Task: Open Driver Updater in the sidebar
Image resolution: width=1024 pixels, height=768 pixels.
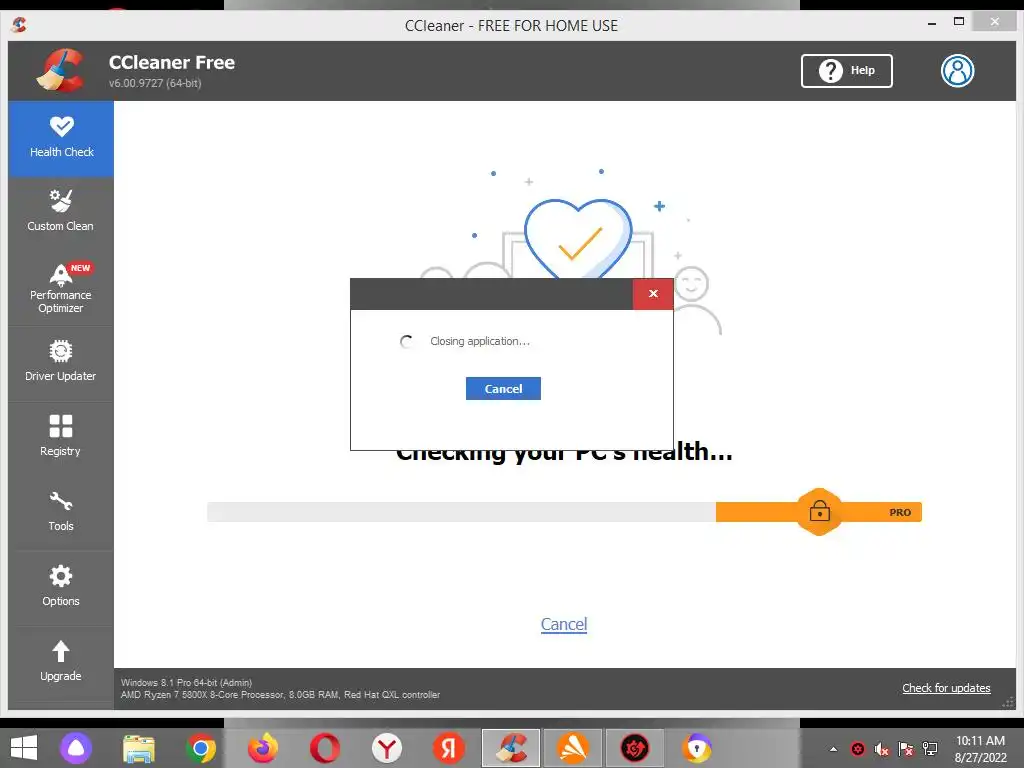Action: 61,363
